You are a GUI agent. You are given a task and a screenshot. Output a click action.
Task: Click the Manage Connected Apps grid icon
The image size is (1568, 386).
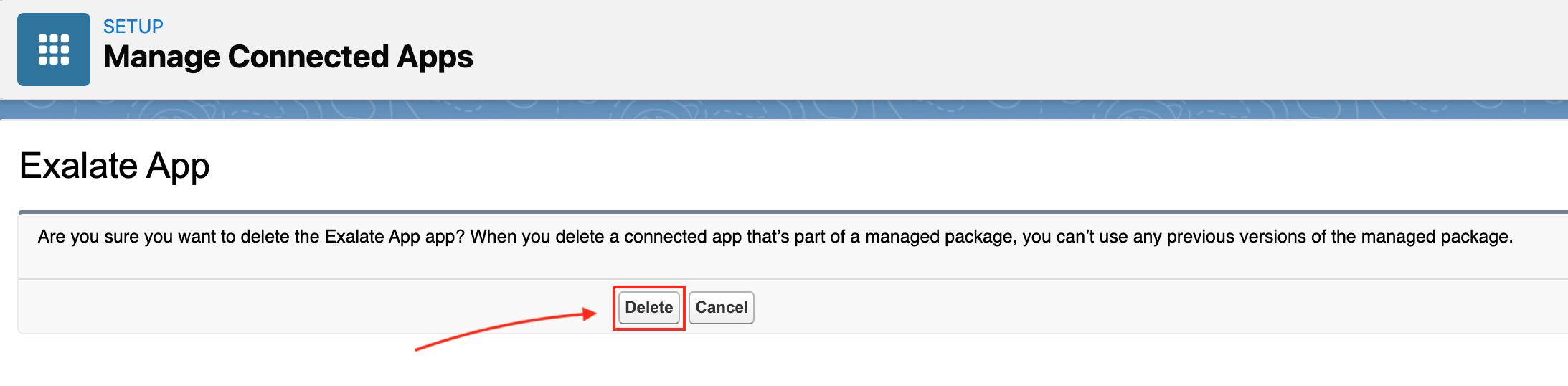tap(54, 50)
